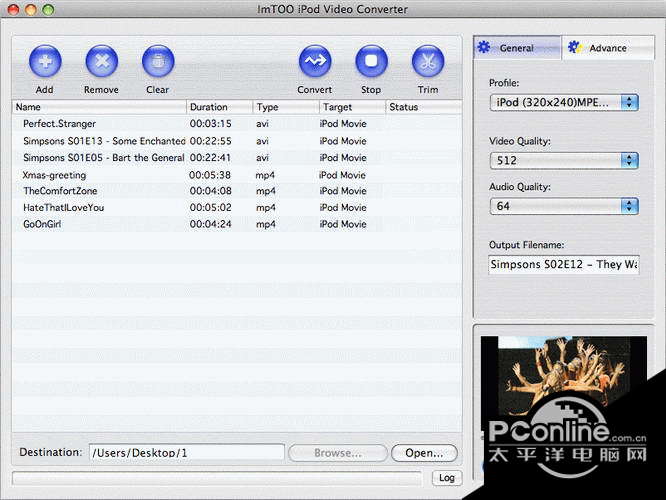Click the Add file icon
666x500 pixels.
tap(45, 61)
